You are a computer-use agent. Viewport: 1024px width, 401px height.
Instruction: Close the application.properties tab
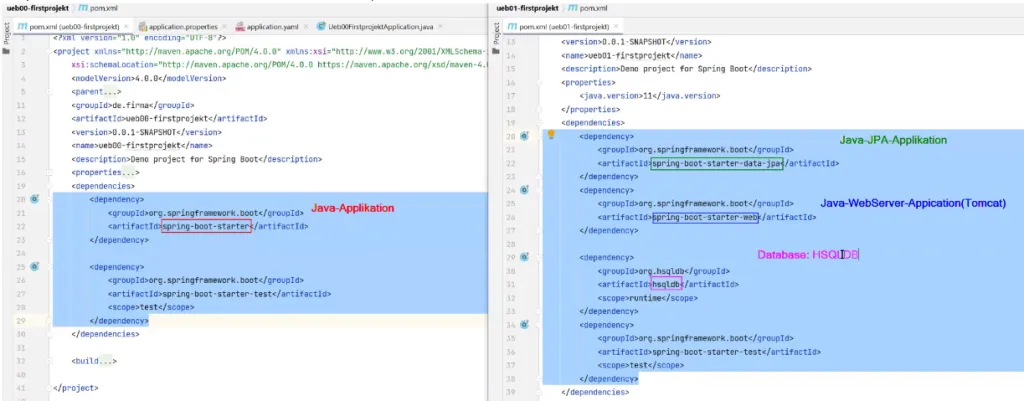pyautogui.click(x=225, y=27)
